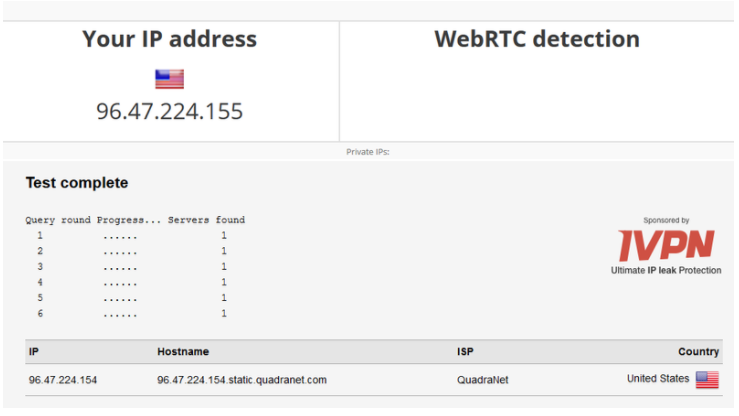The image size is (739, 416).
Task: Click the US flag in Country column
Action: point(707,380)
